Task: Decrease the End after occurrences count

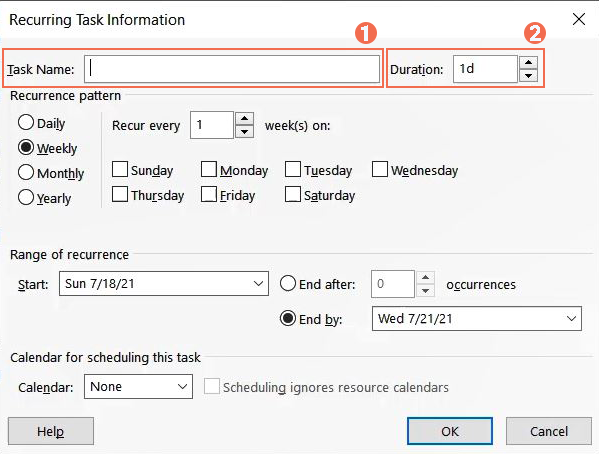Action: [425, 291]
